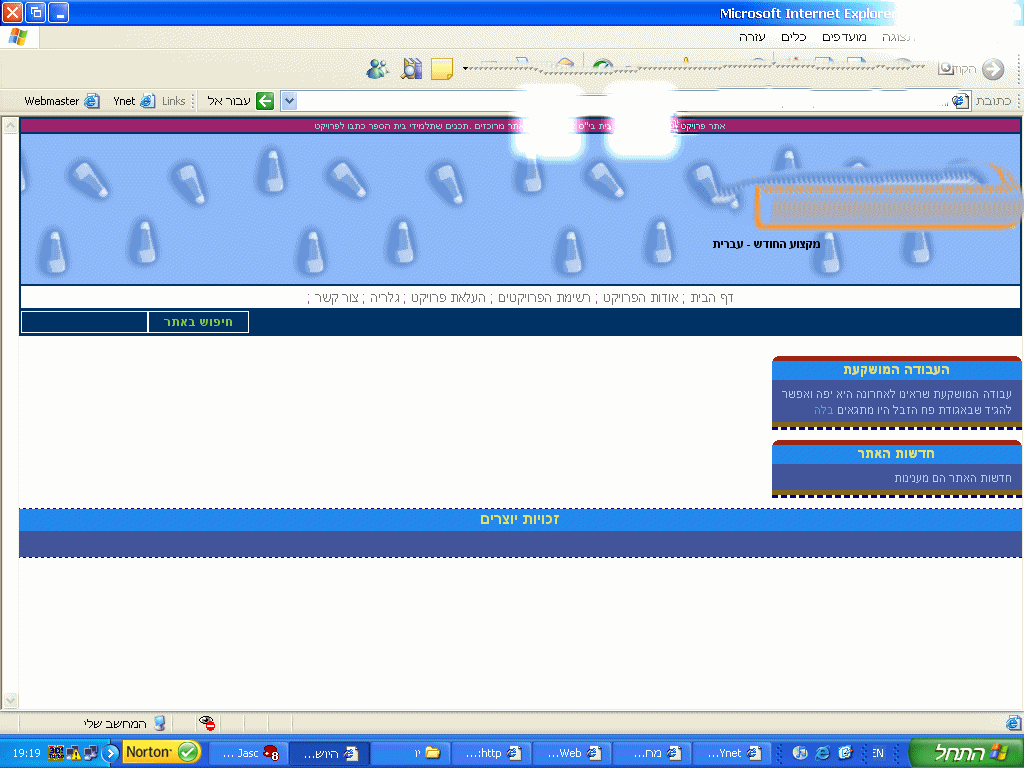1024x768 pixels.
Task: Open the מועדפים (Favorites) menu
Action: tap(843, 37)
